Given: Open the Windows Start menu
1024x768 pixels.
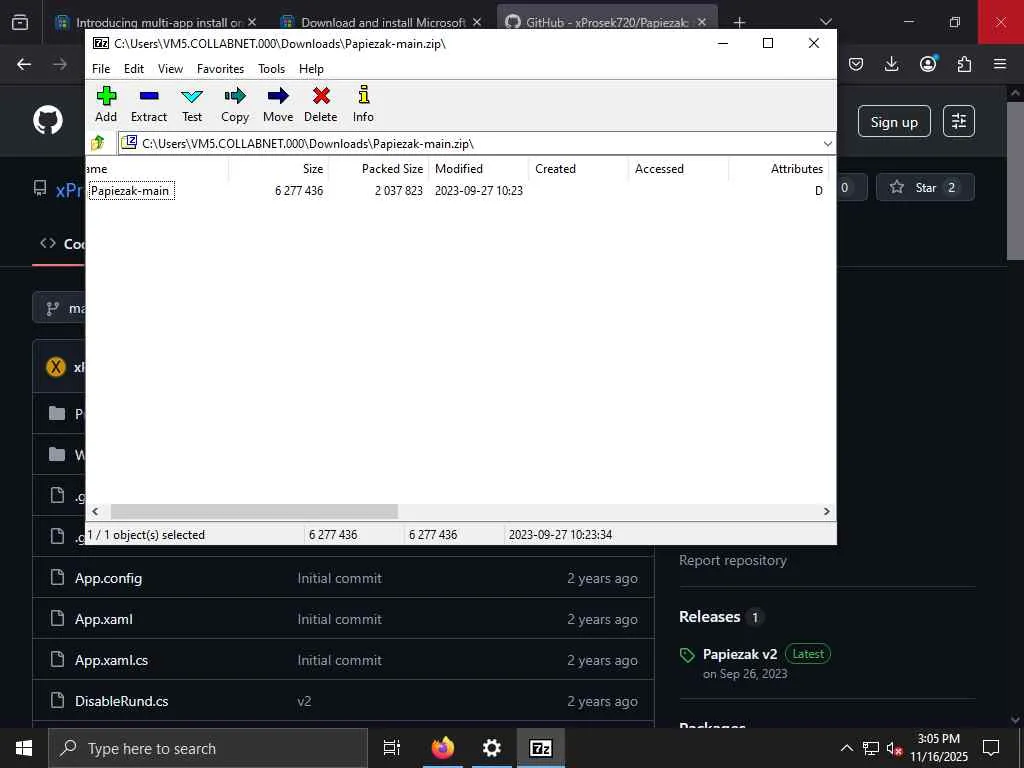Looking at the screenshot, I should pos(24,748).
